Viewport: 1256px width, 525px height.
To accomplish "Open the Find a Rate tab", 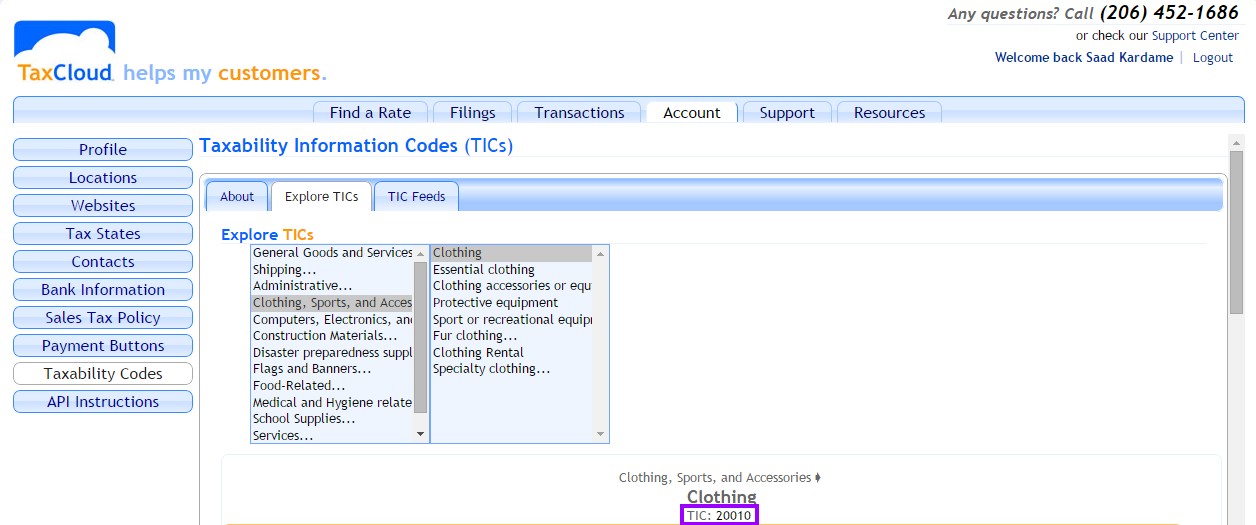I will [x=370, y=112].
